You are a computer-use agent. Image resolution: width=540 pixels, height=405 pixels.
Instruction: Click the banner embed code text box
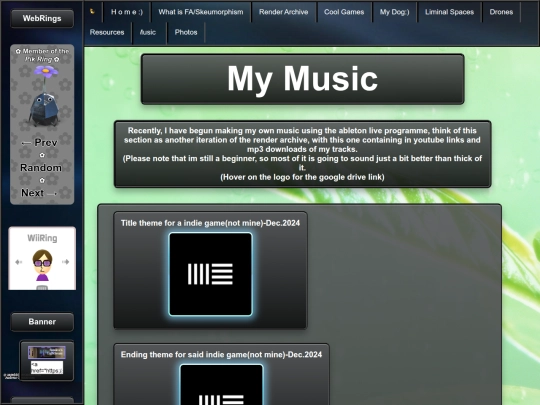47,367
